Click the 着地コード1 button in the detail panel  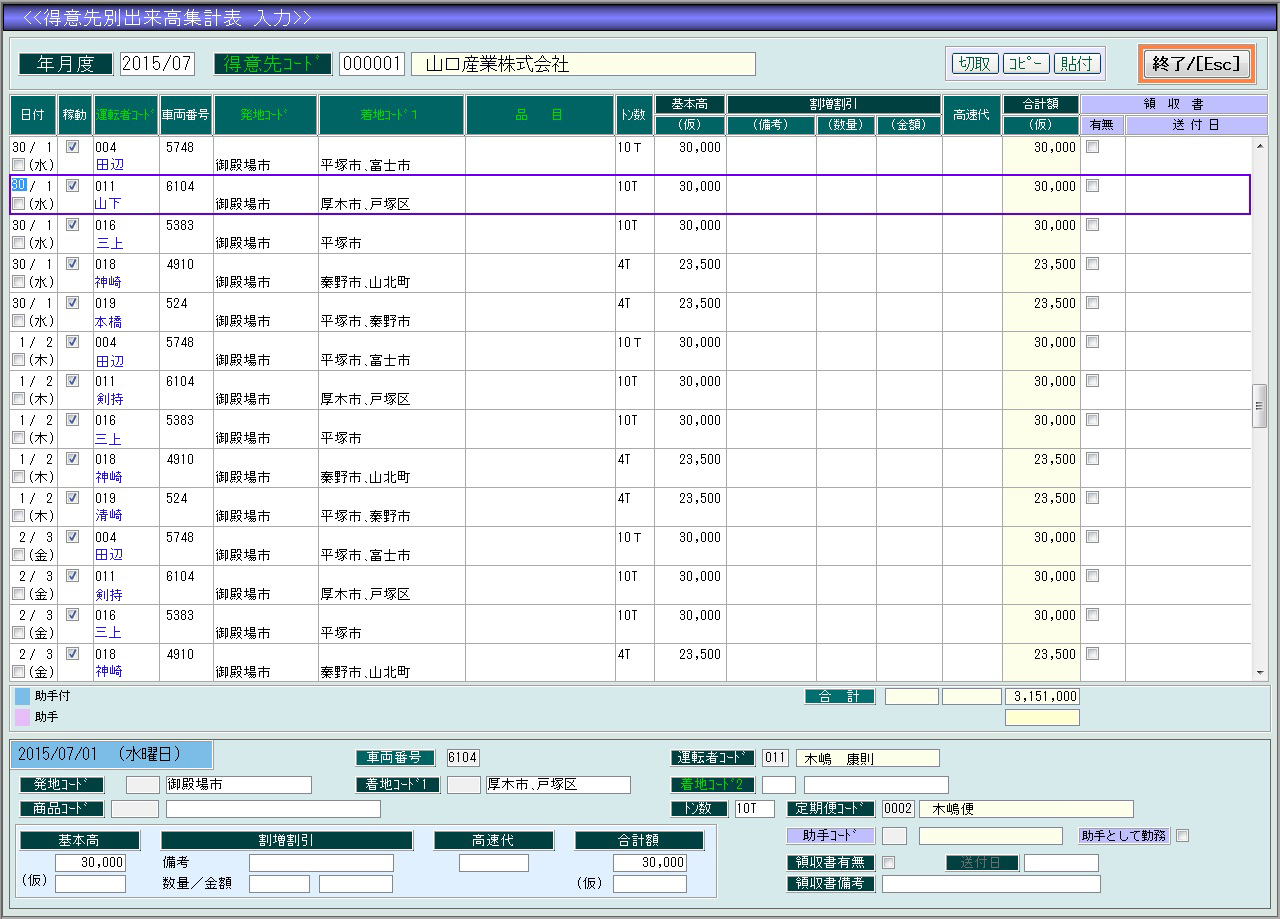[x=398, y=785]
